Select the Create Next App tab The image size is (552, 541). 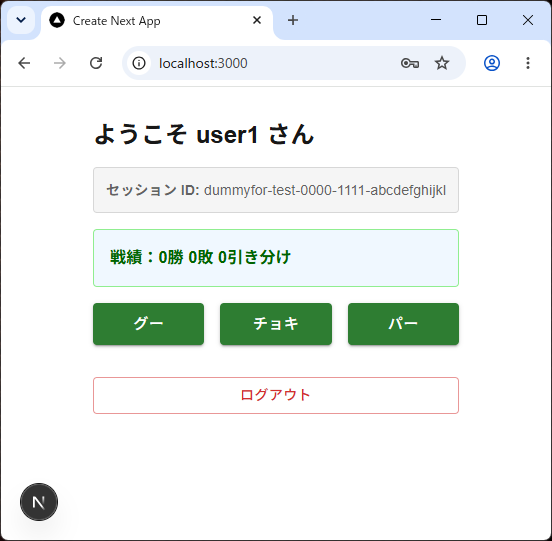(x=157, y=21)
